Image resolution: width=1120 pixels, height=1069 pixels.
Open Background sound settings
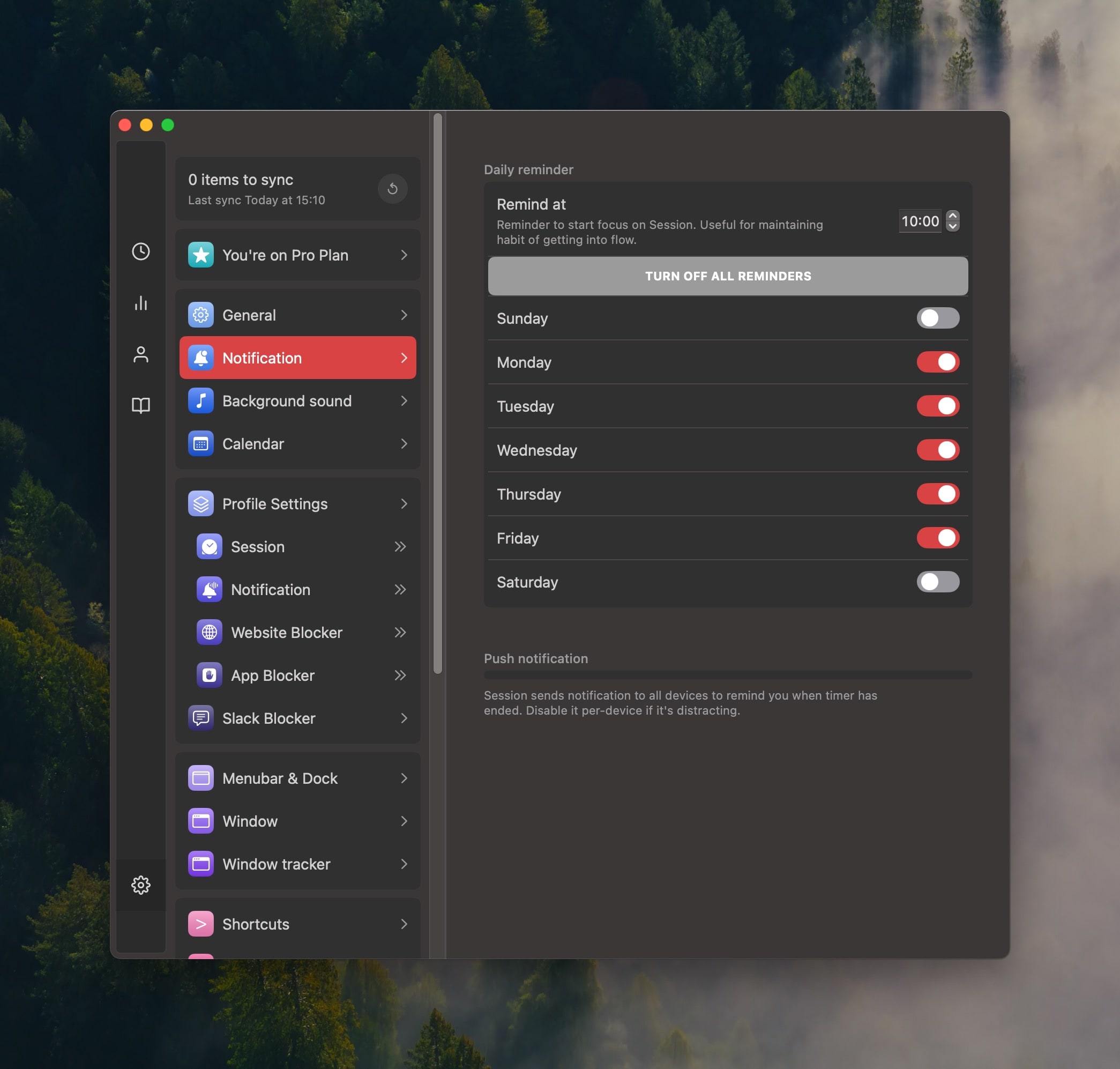[298, 400]
